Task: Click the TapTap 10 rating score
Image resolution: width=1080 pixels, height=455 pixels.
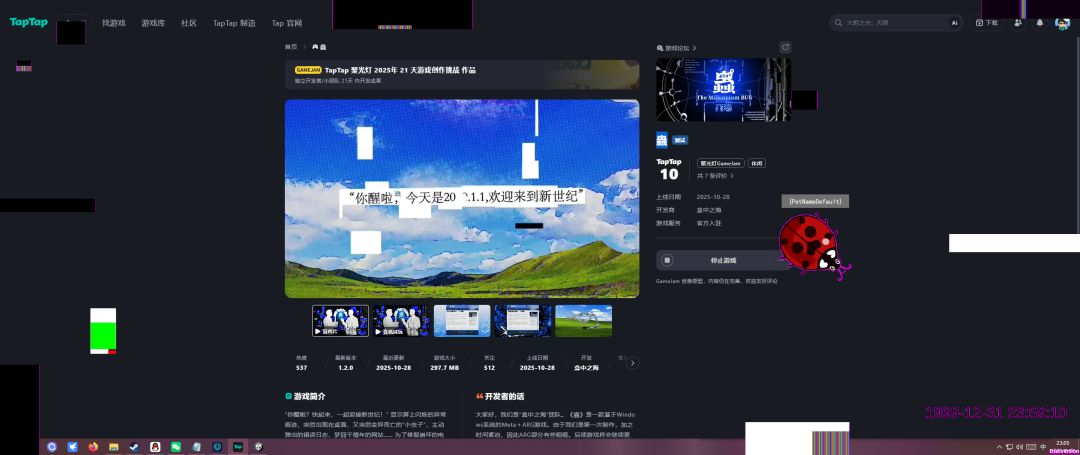Action: click(669, 169)
